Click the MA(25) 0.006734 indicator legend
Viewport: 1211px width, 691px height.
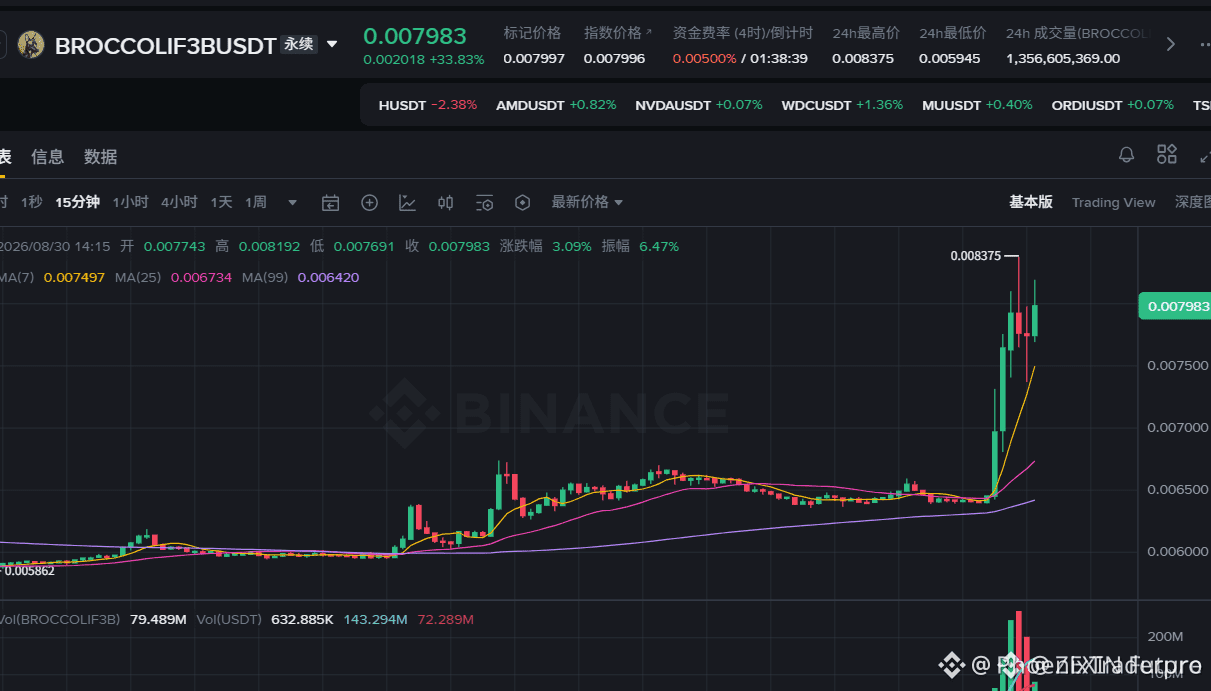coord(173,277)
